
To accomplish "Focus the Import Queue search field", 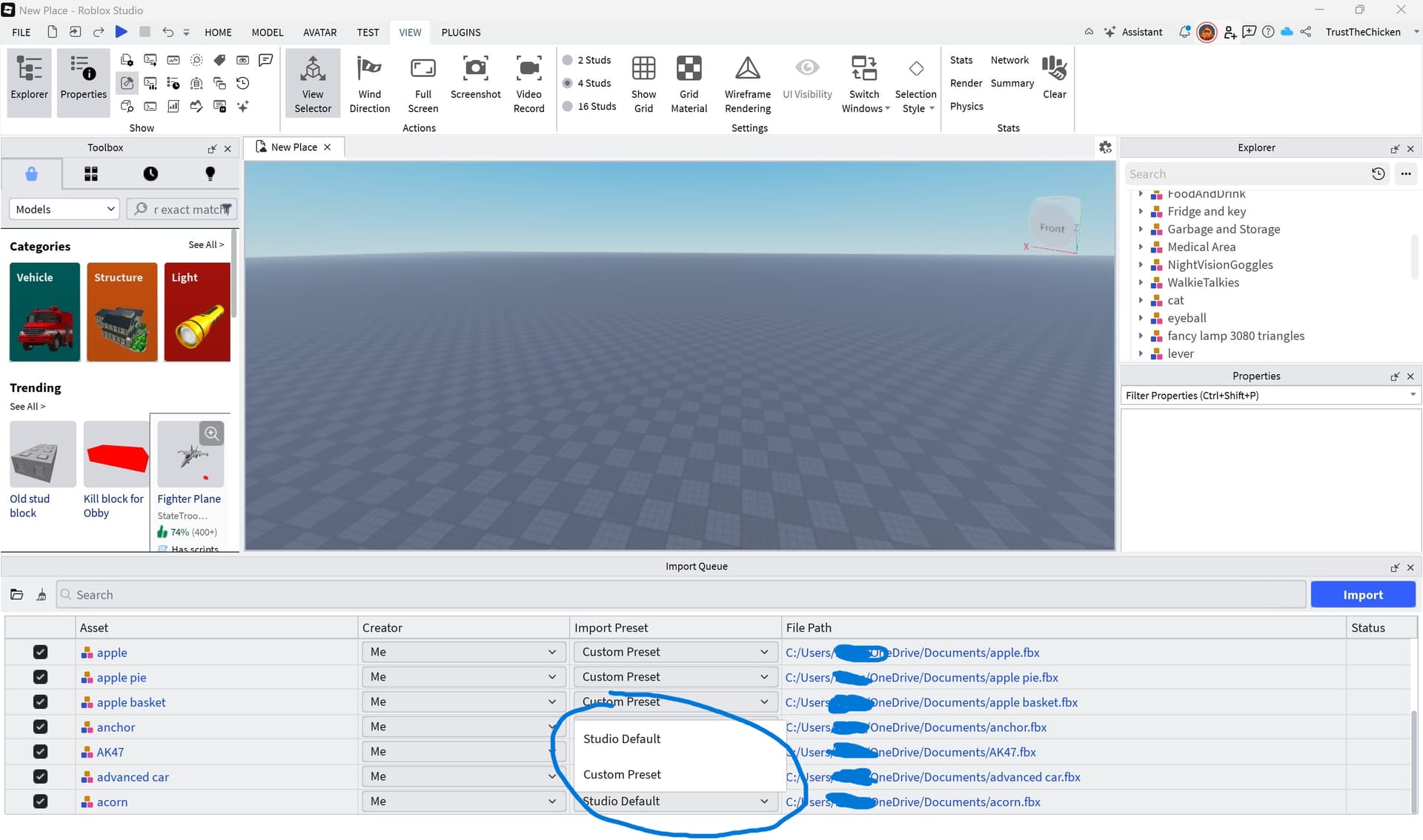I will pyautogui.click(x=680, y=595).
